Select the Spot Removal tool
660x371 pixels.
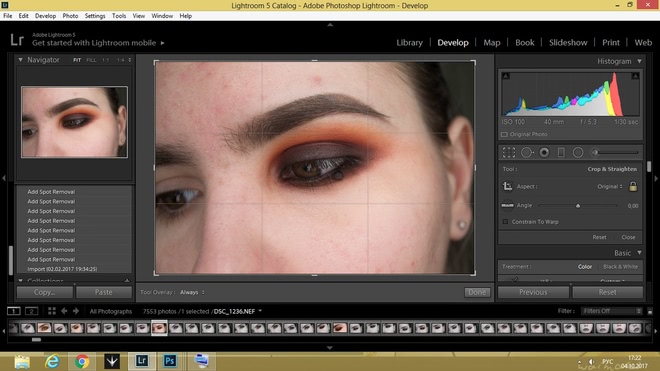click(527, 152)
